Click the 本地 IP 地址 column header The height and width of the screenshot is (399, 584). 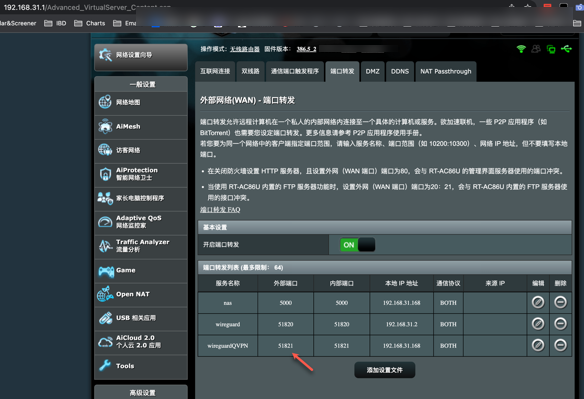[402, 284]
